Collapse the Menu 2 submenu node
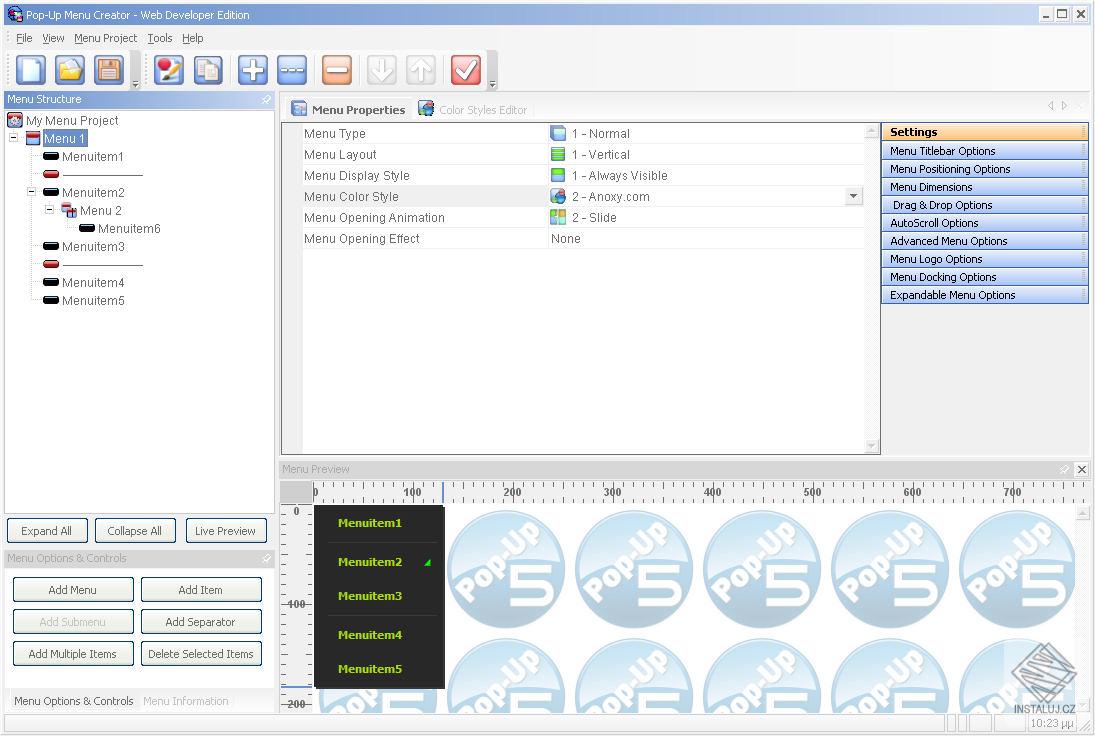1095x736 pixels. [x=50, y=210]
